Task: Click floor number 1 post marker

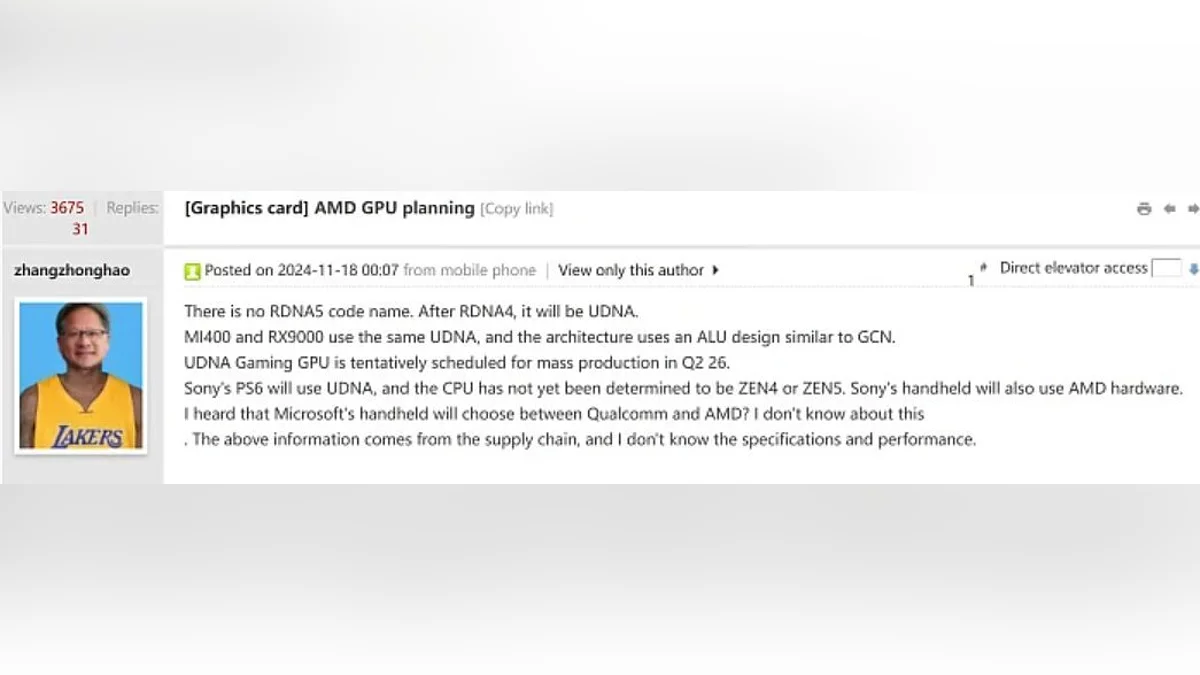Action: (x=971, y=279)
